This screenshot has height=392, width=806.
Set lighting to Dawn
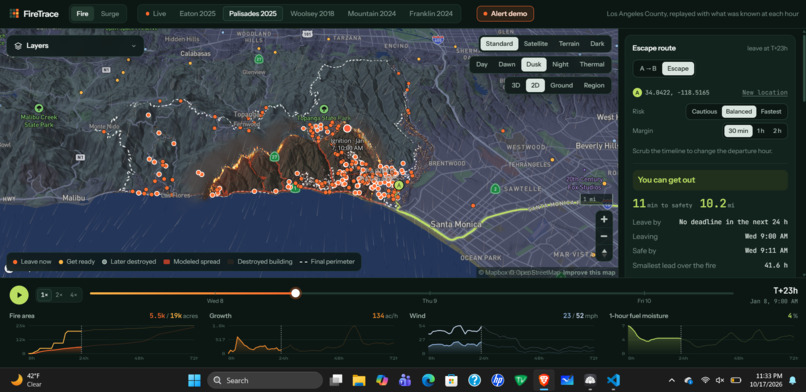click(506, 65)
